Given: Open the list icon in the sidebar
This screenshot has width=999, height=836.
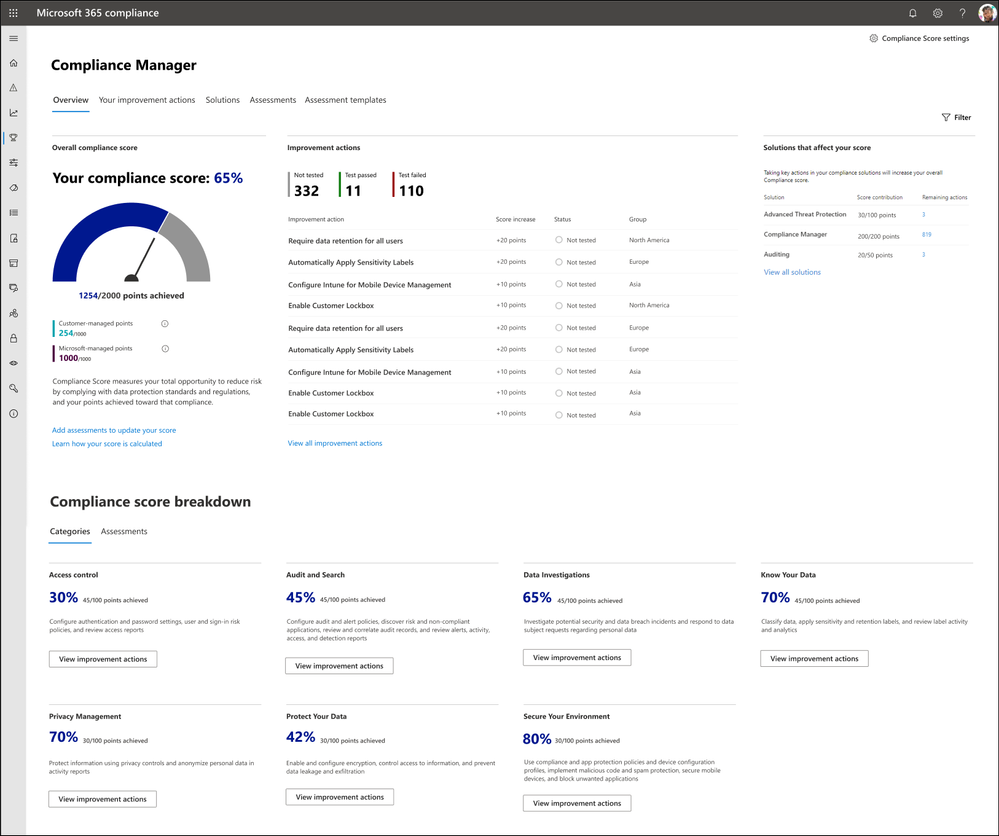Looking at the screenshot, I should [x=13, y=213].
